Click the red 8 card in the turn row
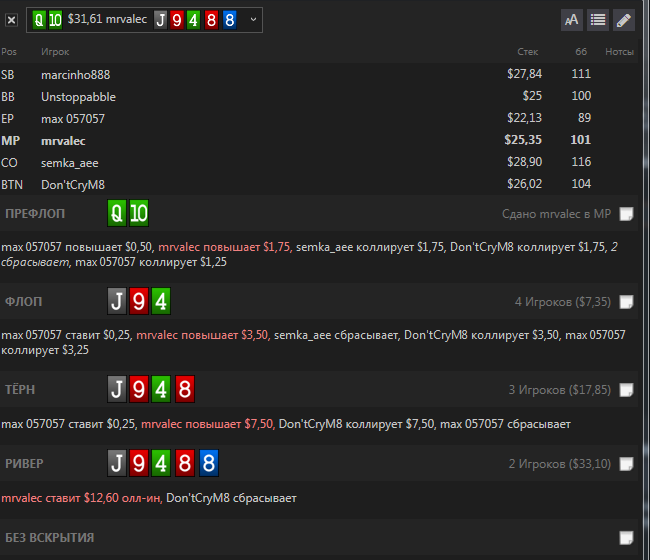The height and width of the screenshot is (560, 650). coord(185,389)
